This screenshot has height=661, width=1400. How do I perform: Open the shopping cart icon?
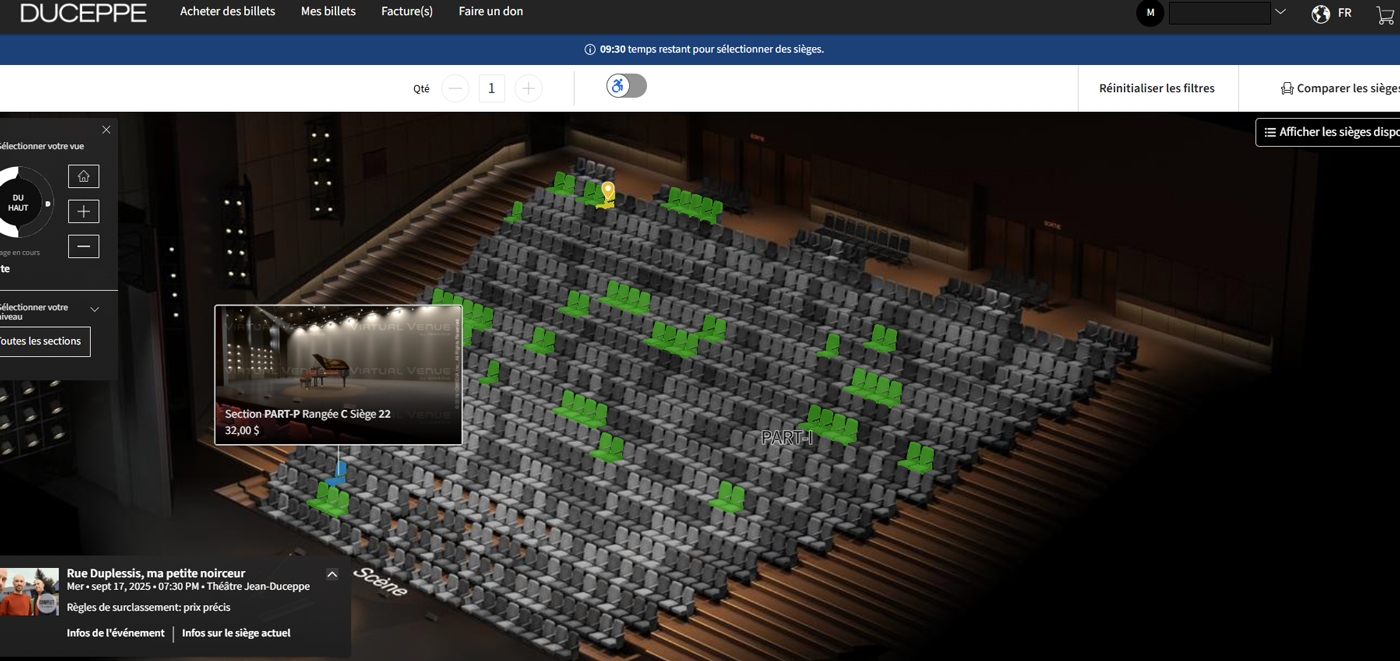[x=1385, y=14]
